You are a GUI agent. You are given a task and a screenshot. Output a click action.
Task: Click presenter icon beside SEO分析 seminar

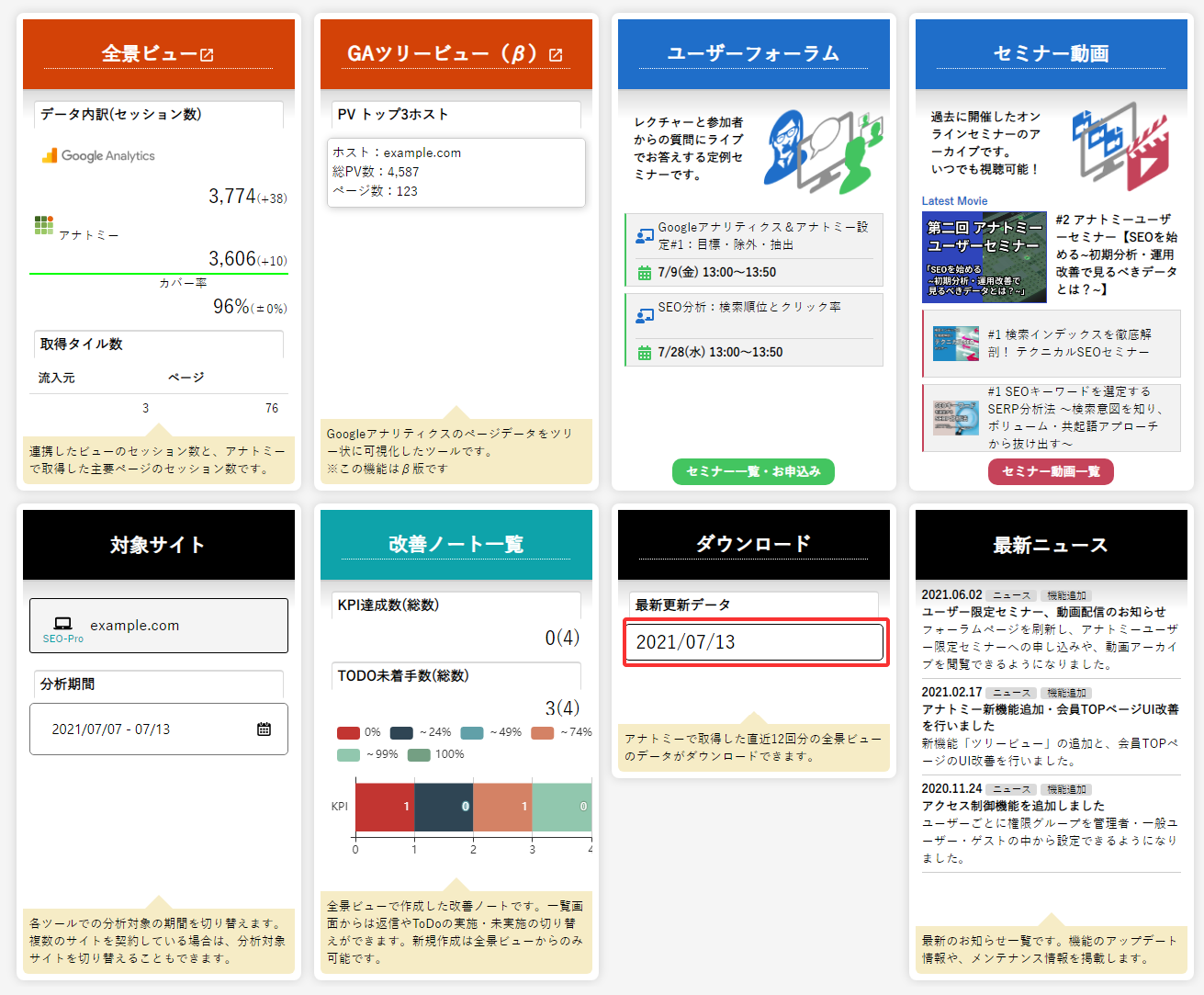click(x=645, y=316)
